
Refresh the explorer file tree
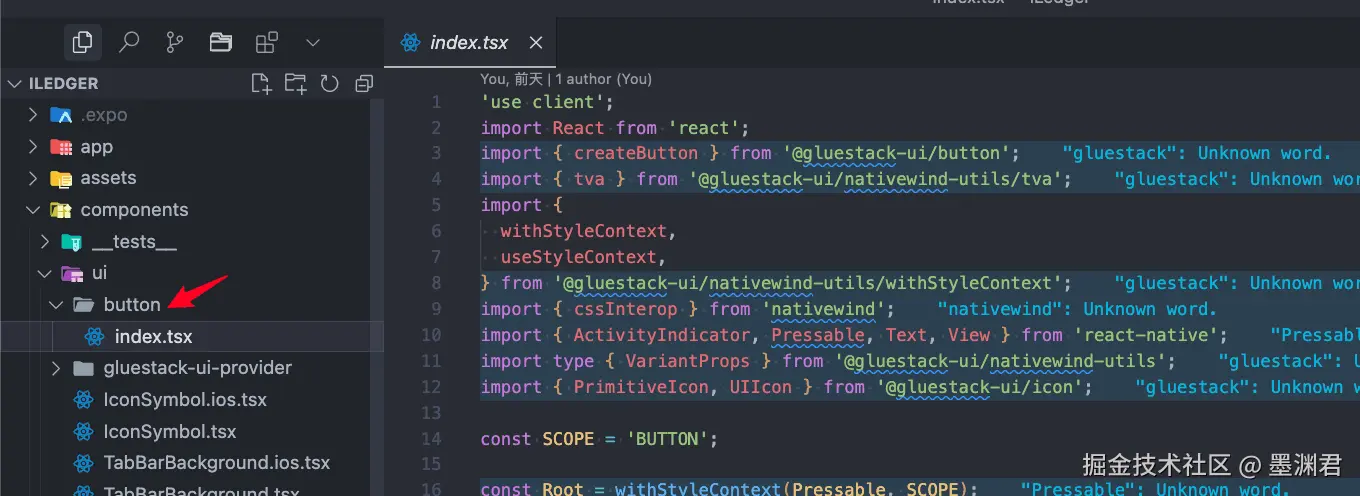point(329,84)
